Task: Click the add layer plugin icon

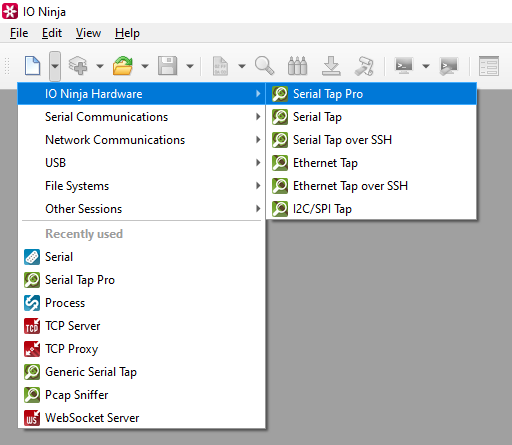Action: [x=78, y=65]
